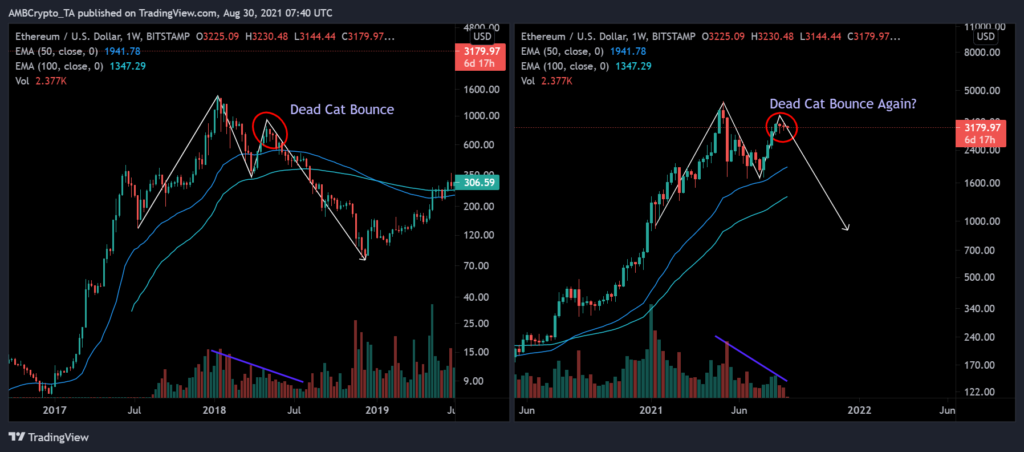1024x452 pixels.
Task: Click the 'Dead Cat Bounce' text label on left chart
Action: 342,109
